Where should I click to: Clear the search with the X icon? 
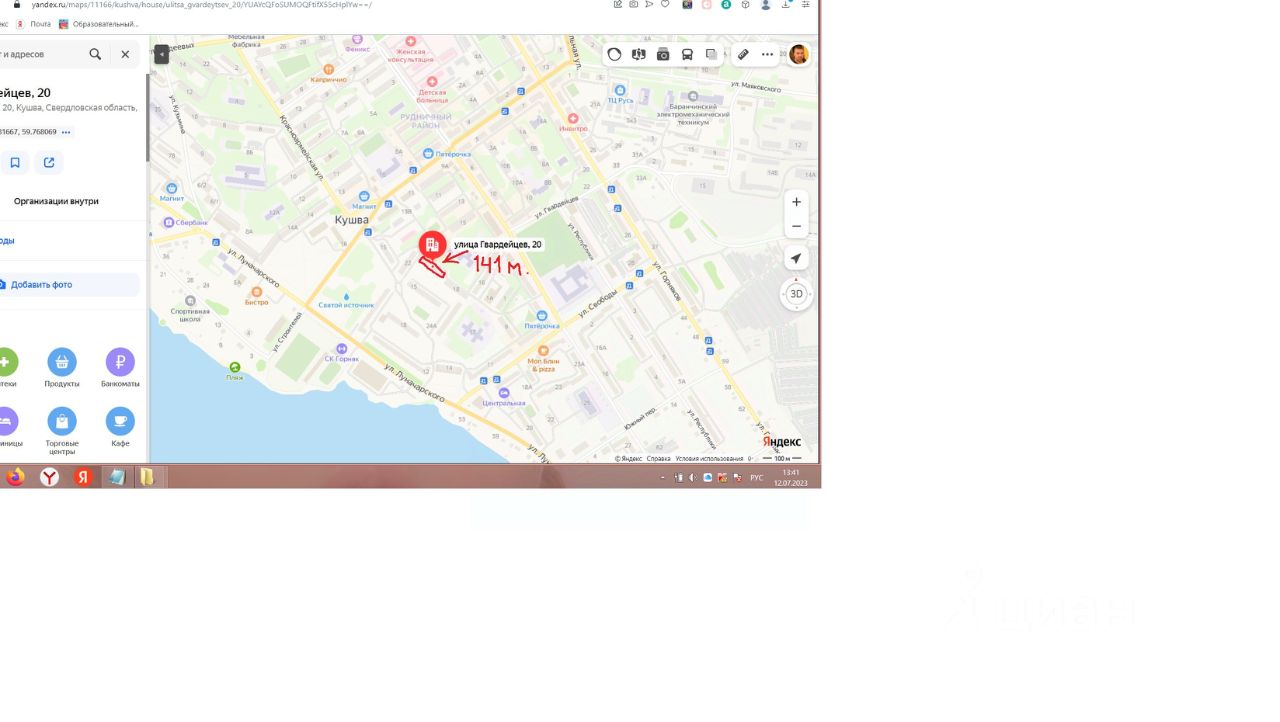125,54
